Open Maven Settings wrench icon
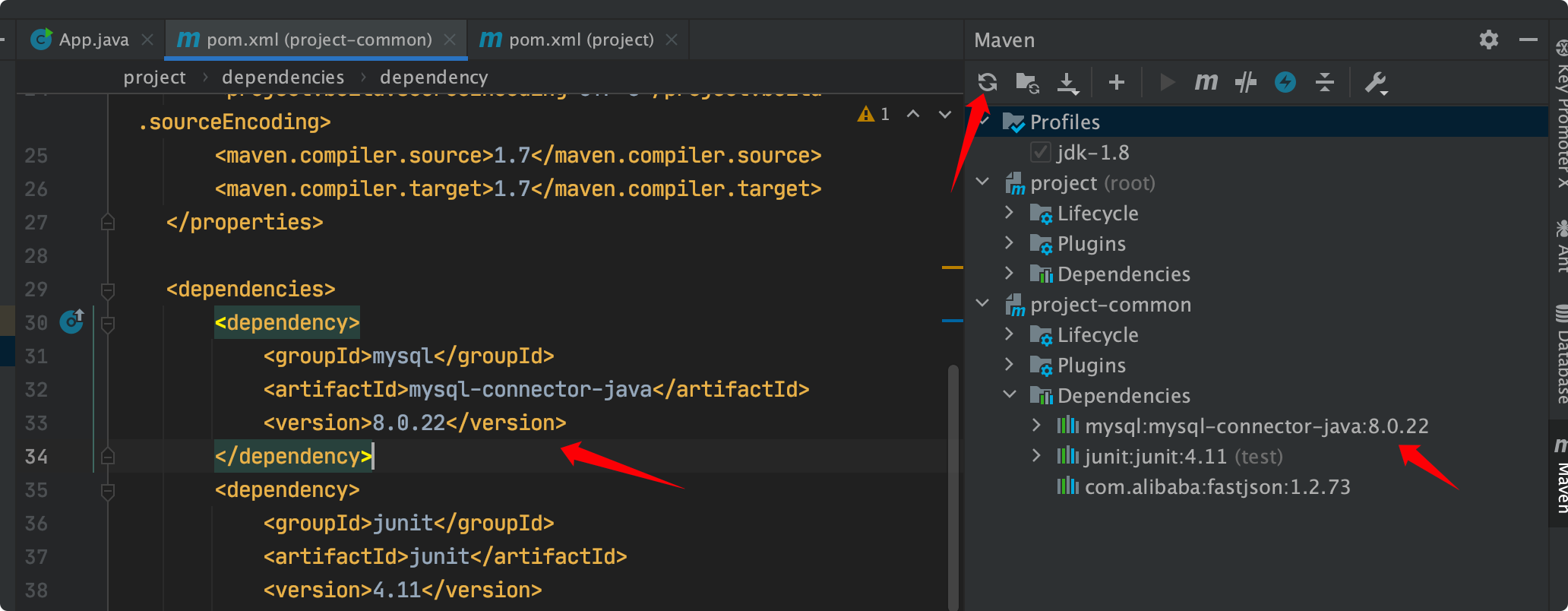The width and height of the screenshot is (1568, 611). pos(1376,82)
